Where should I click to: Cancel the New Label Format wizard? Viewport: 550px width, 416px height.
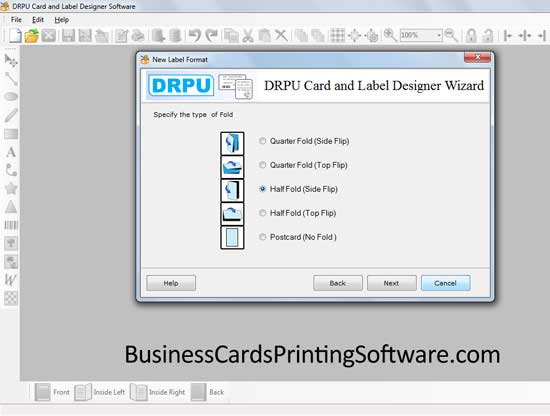point(445,283)
